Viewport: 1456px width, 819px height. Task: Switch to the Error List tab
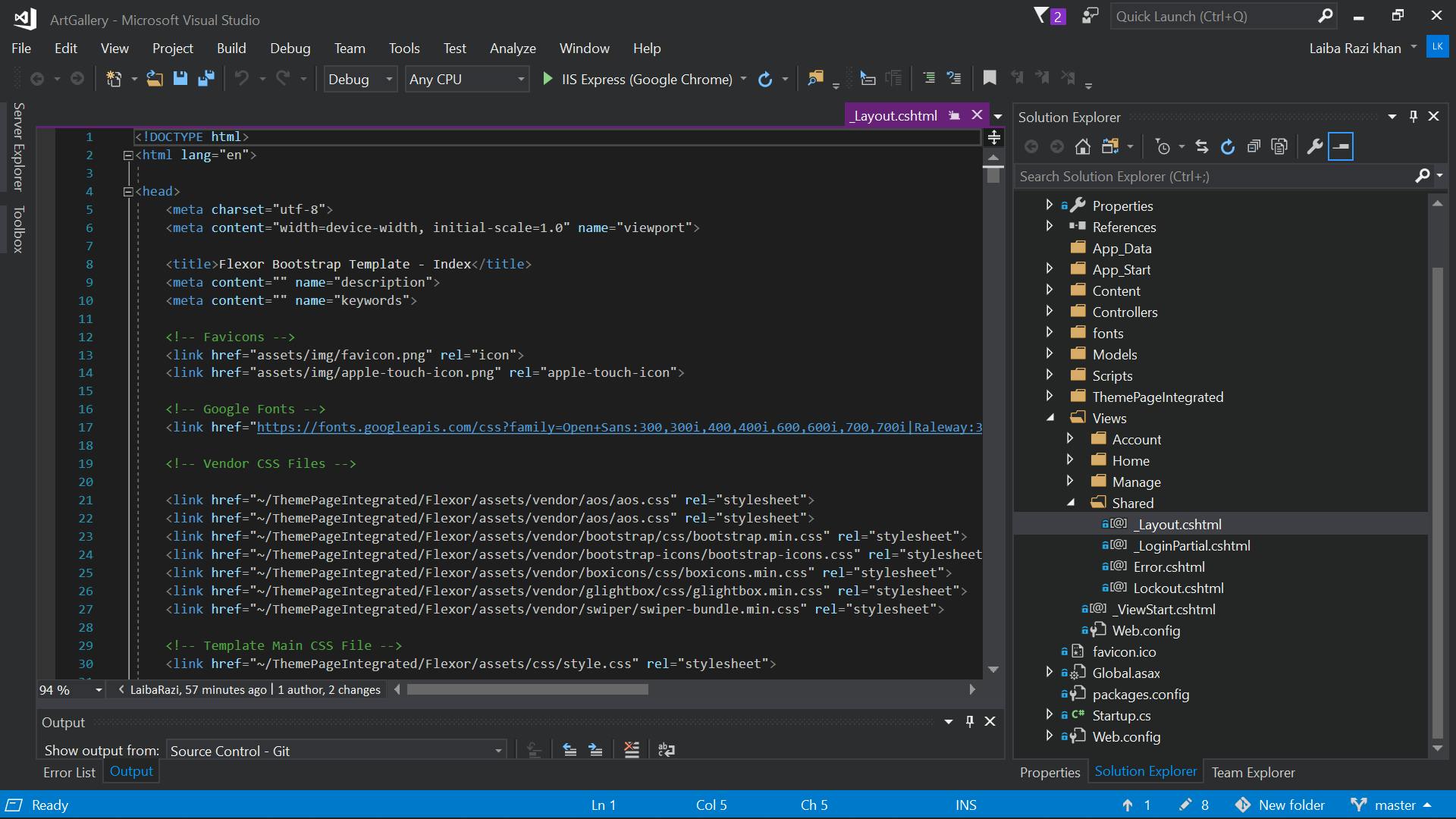pos(69,772)
